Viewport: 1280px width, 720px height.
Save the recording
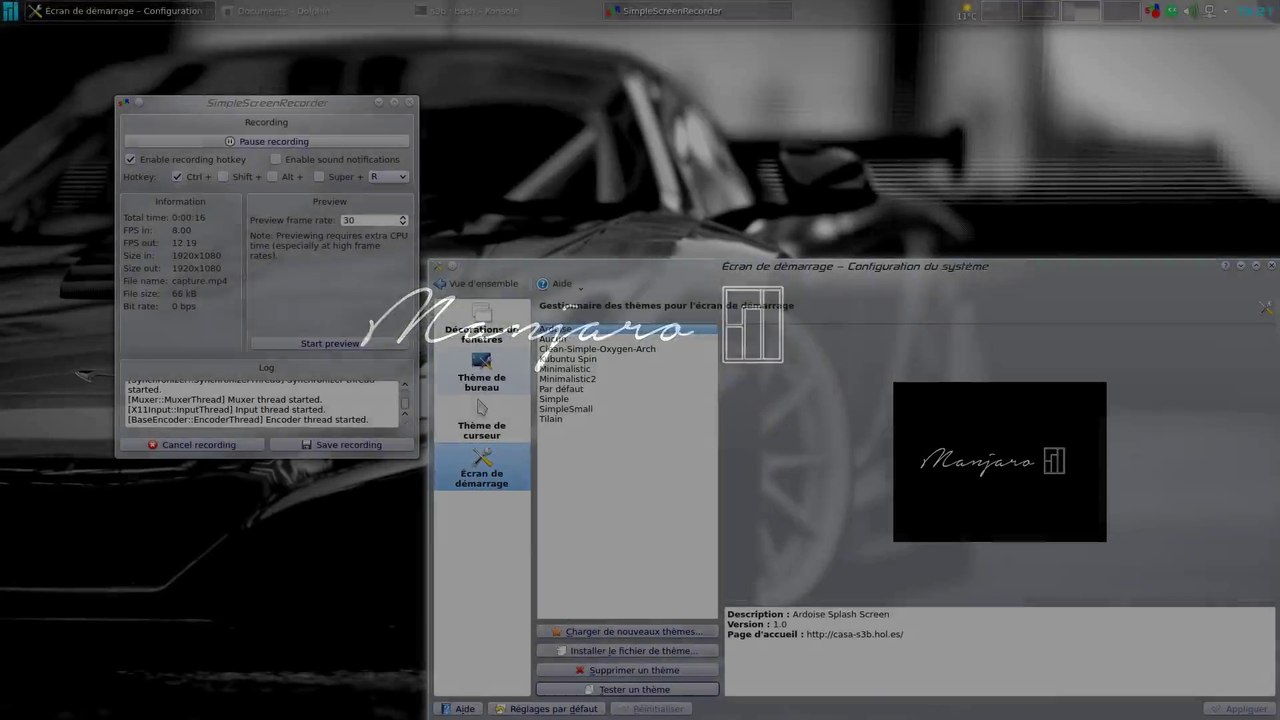pyautogui.click(x=341, y=445)
